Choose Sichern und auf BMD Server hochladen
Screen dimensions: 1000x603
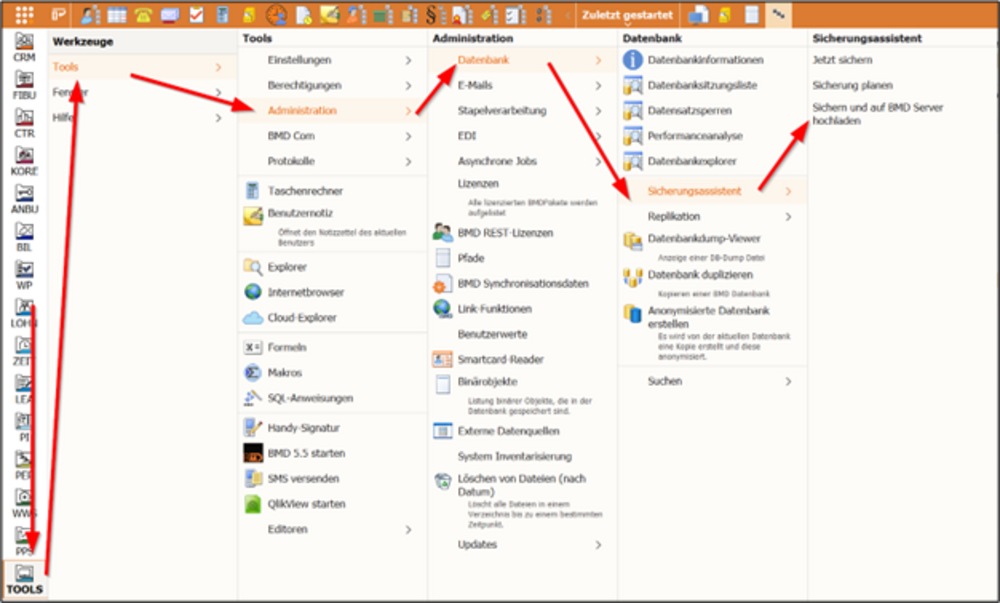click(878, 114)
